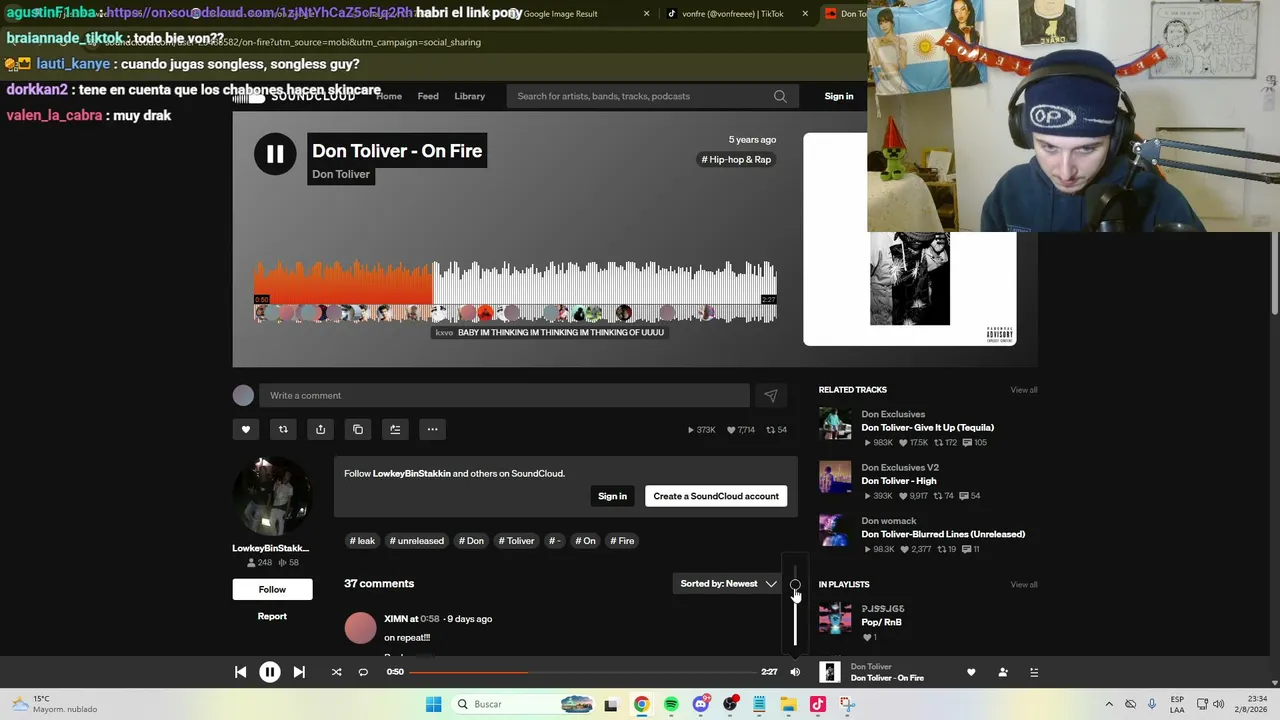This screenshot has width=1280, height=720.
Task: Pause the track with the large hero pause button
Action: coord(275,154)
